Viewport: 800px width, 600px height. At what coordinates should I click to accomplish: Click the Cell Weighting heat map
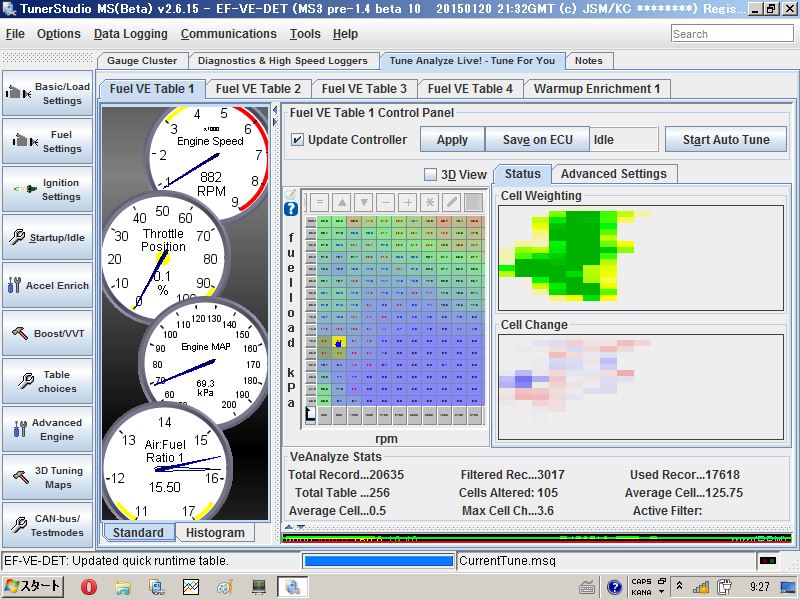pyautogui.click(x=641, y=258)
